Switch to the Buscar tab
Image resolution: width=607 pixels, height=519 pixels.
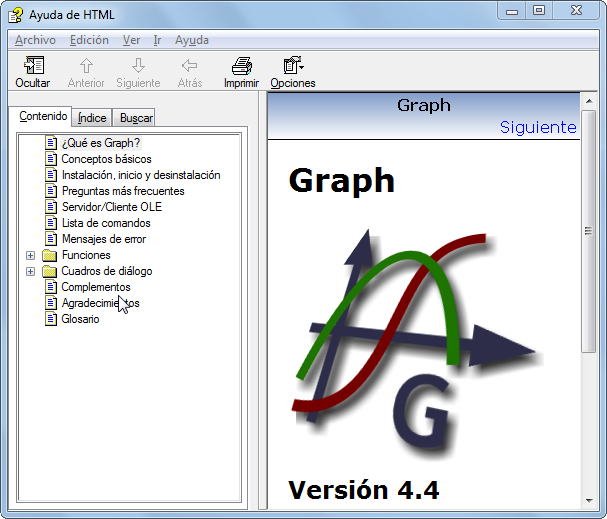pos(136,118)
